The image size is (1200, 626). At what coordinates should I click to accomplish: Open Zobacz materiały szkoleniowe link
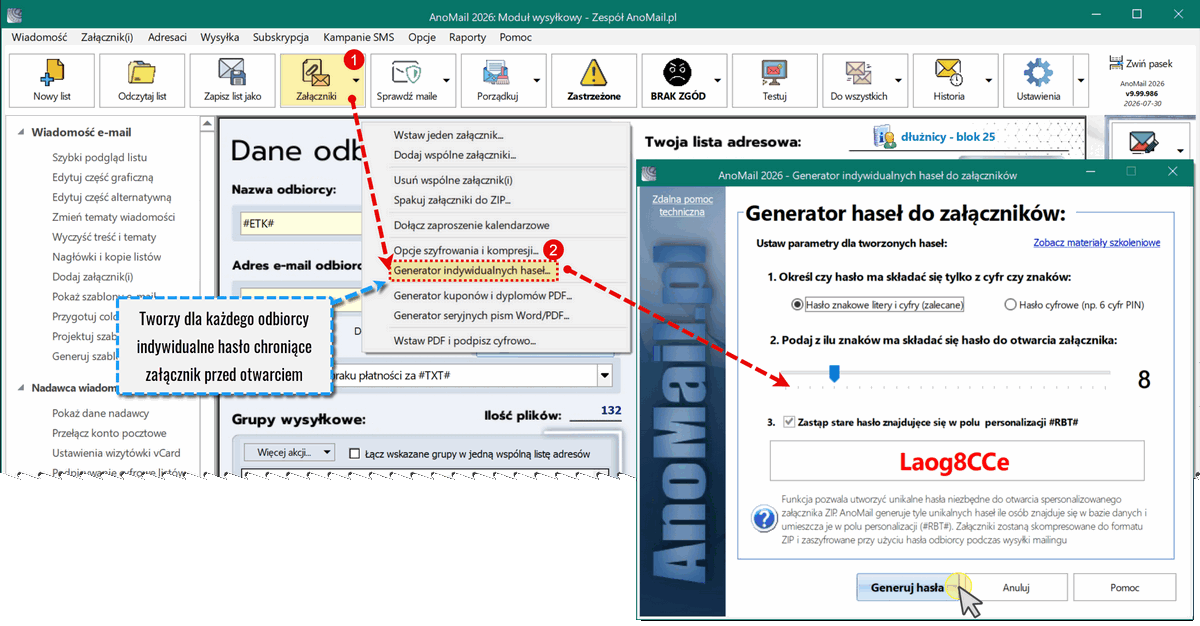[x=1096, y=242]
